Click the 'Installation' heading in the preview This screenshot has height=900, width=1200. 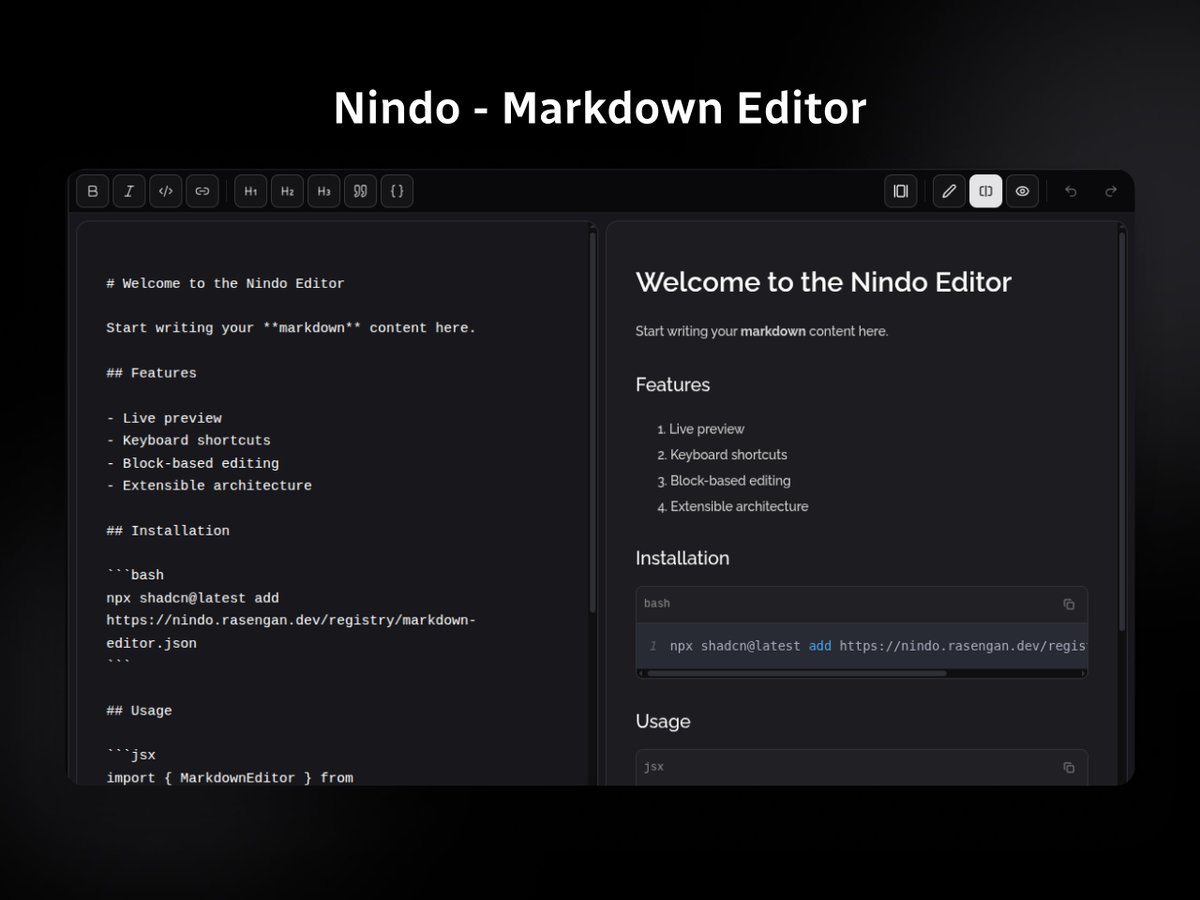click(683, 558)
